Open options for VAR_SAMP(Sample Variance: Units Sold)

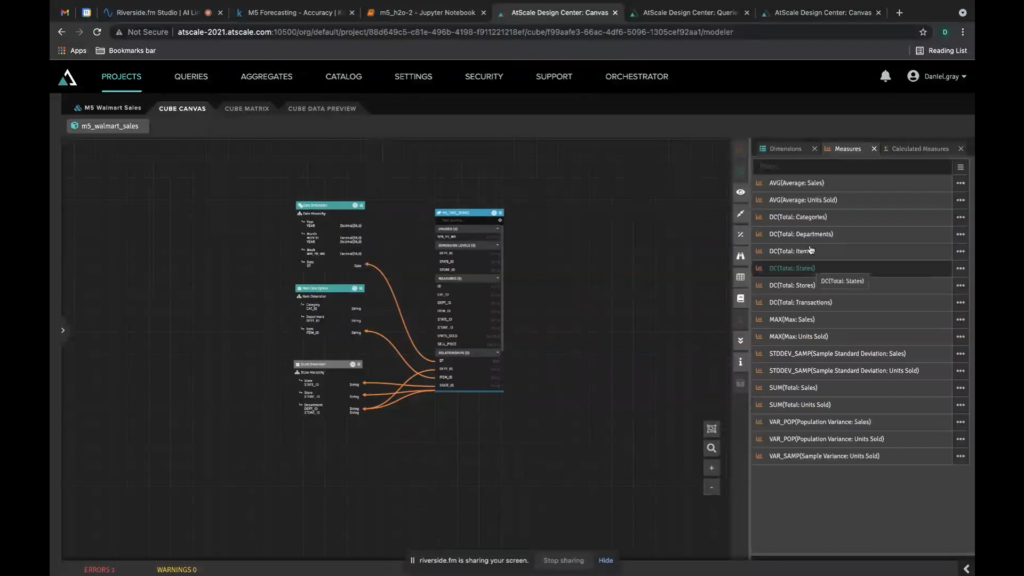pyautogui.click(x=960, y=456)
